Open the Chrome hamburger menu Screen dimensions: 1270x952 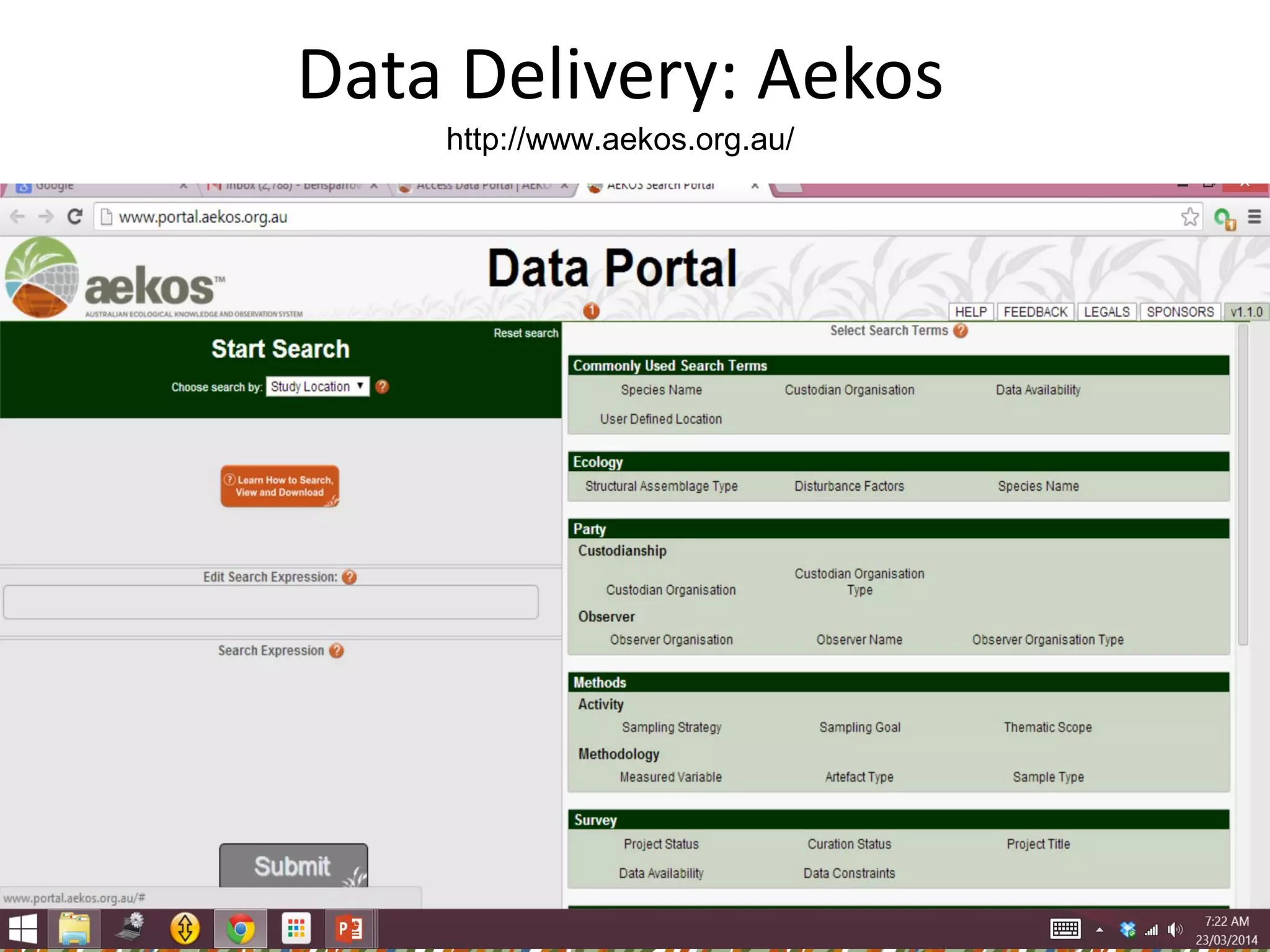[x=1254, y=217]
